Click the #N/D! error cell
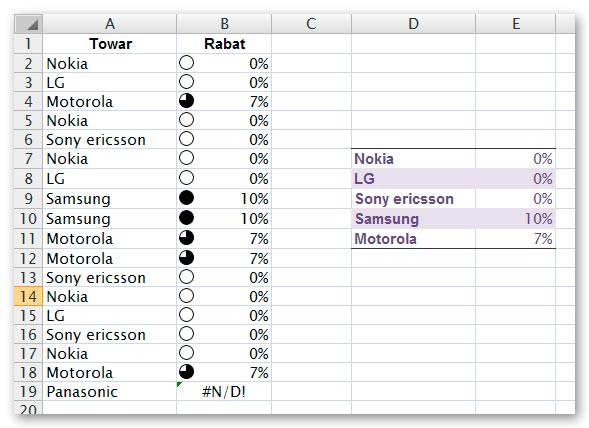589x428 pixels. 224,392
